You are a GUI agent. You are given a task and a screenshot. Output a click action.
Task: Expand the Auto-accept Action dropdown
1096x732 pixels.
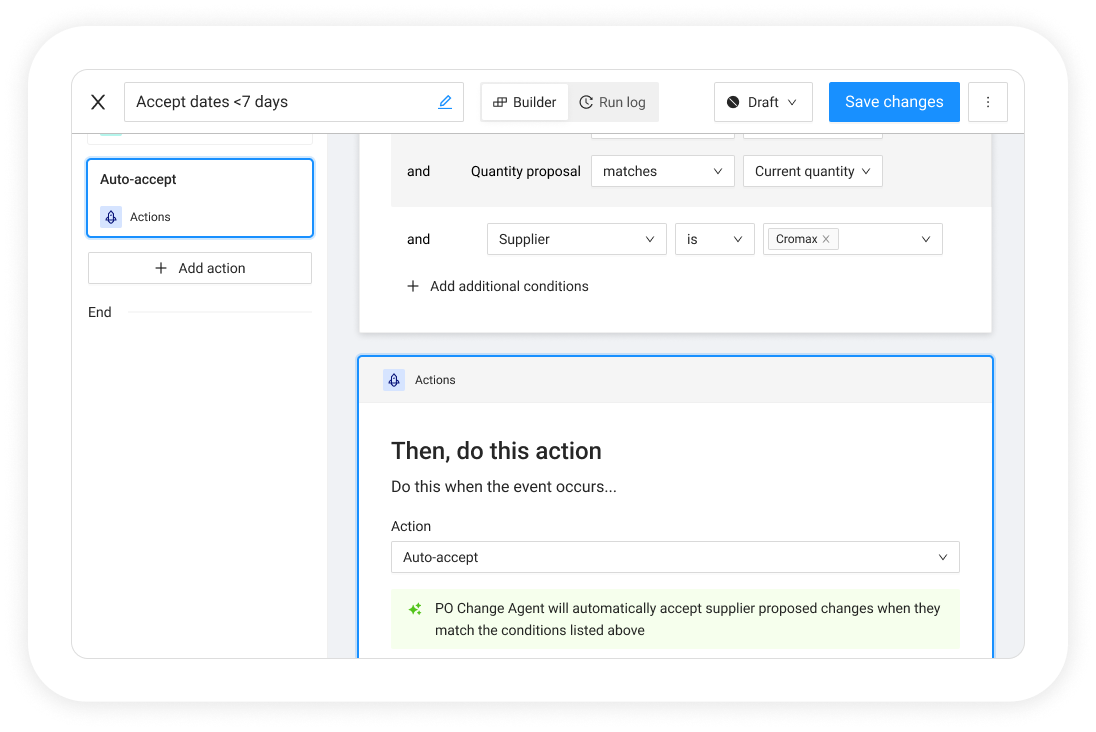tap(674, 557)
